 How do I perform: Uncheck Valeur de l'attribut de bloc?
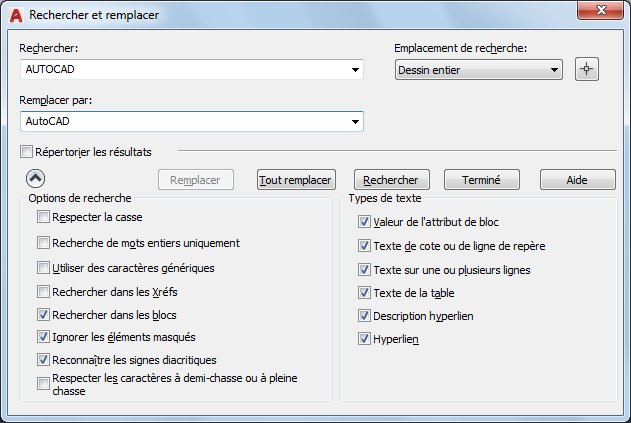tap(364, 222)
